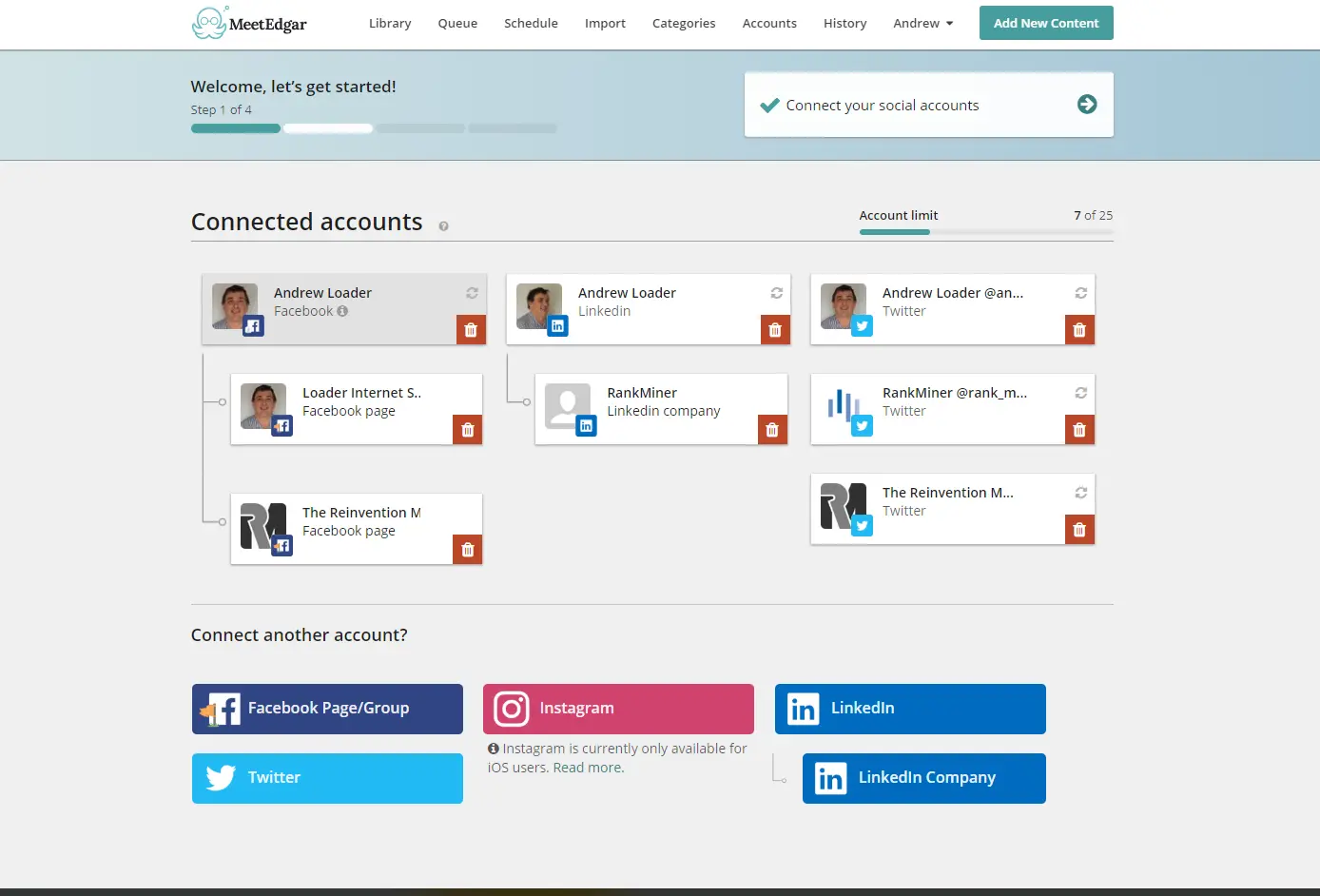Click the Add New Content button
Viewport: 1320px width, 896px height.
pyautogui.click(x=1046, y=23)
